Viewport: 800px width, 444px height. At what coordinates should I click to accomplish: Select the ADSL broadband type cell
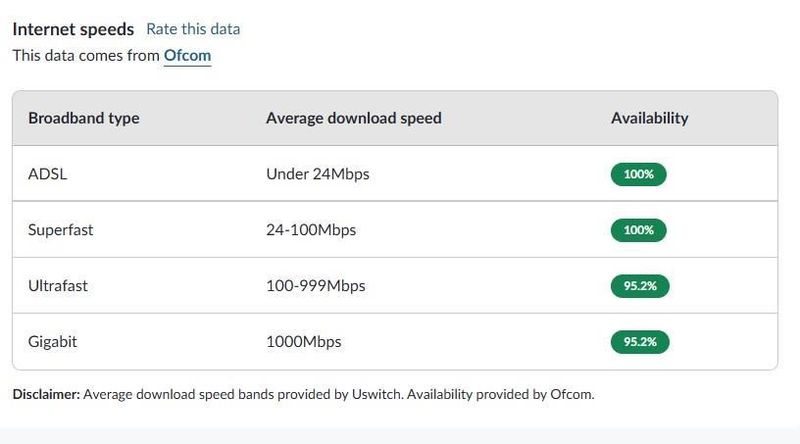[x=47, y=174]
